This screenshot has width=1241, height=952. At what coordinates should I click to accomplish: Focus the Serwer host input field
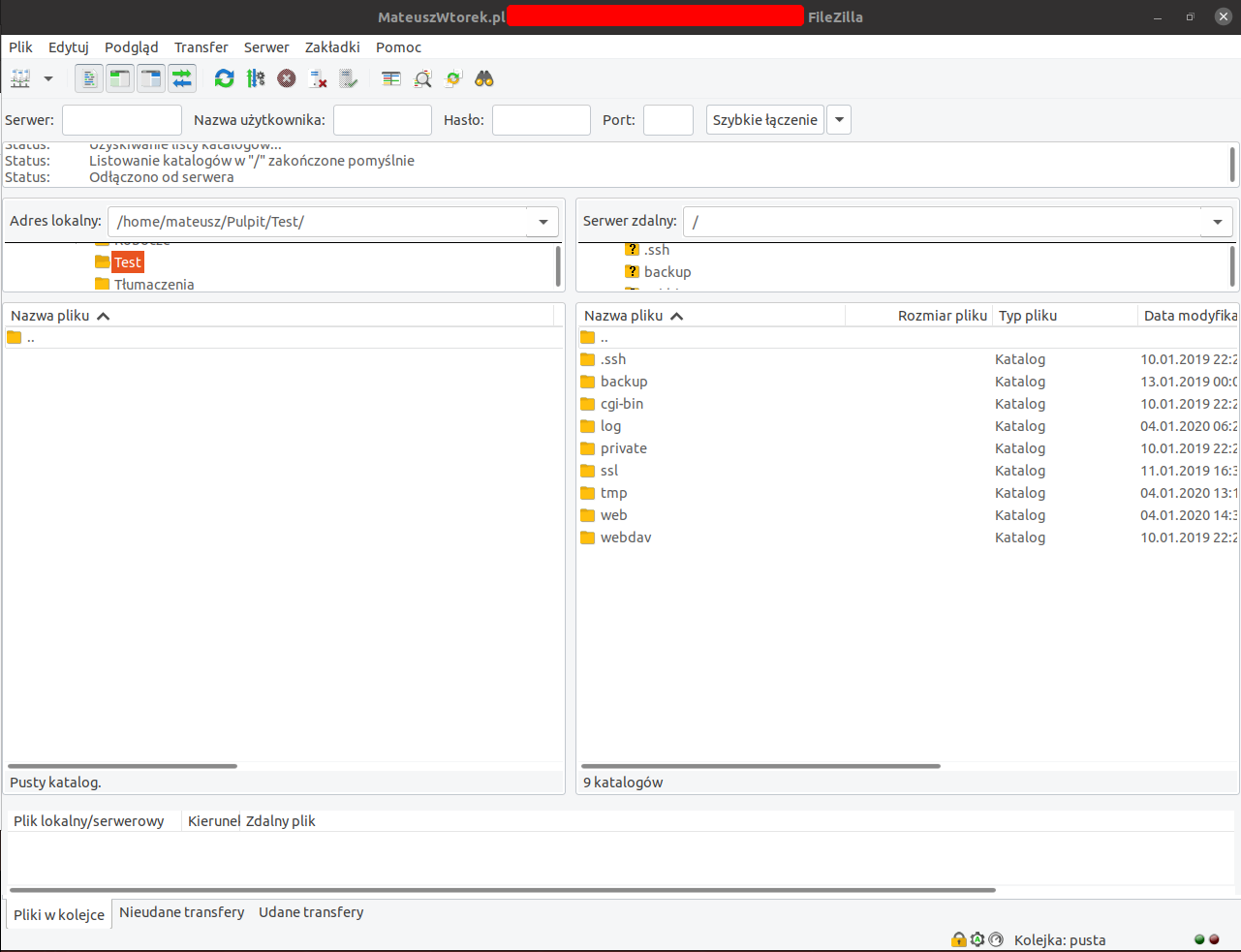pos(122,120)
